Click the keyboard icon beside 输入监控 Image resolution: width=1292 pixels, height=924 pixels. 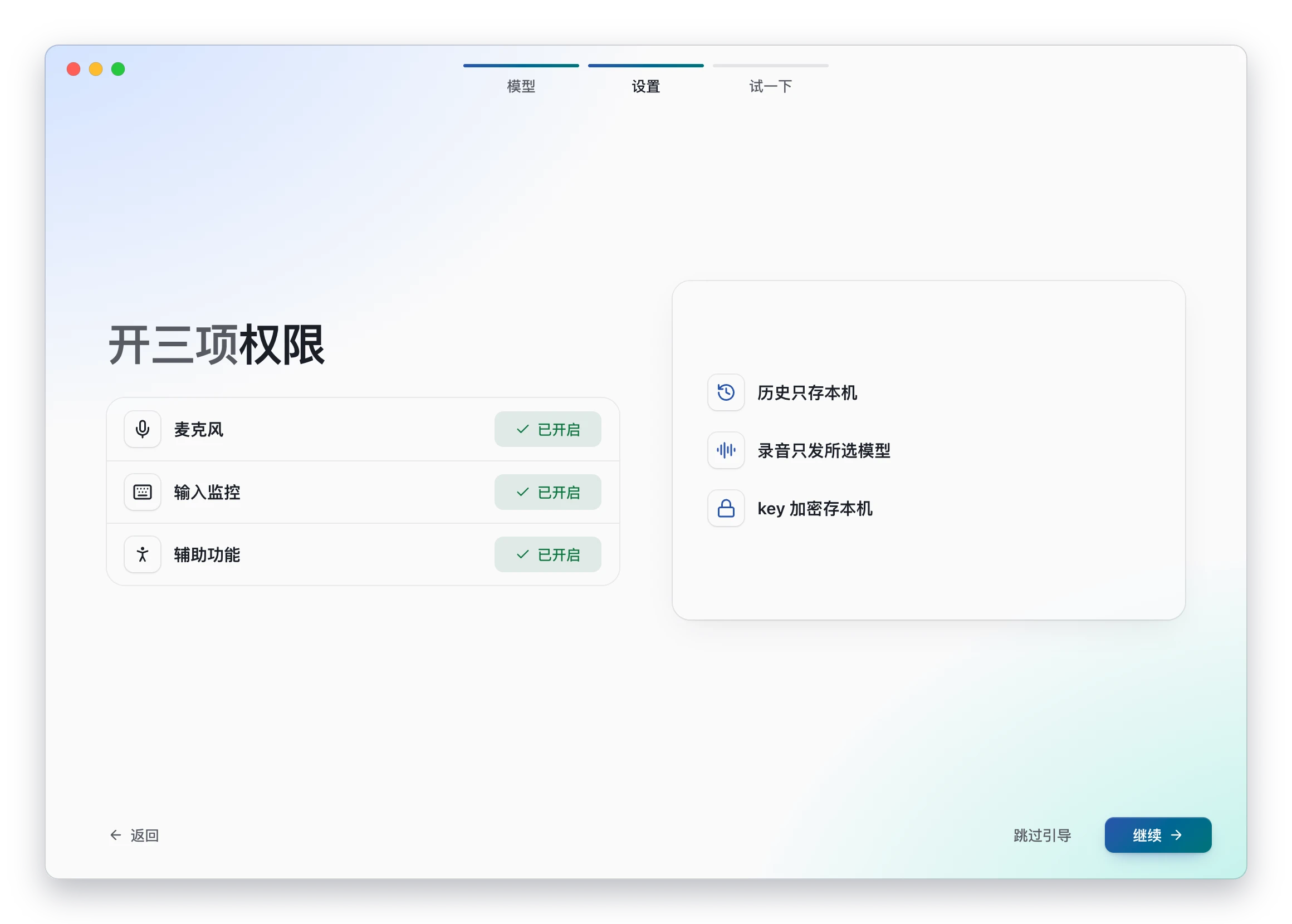[143, 492]
